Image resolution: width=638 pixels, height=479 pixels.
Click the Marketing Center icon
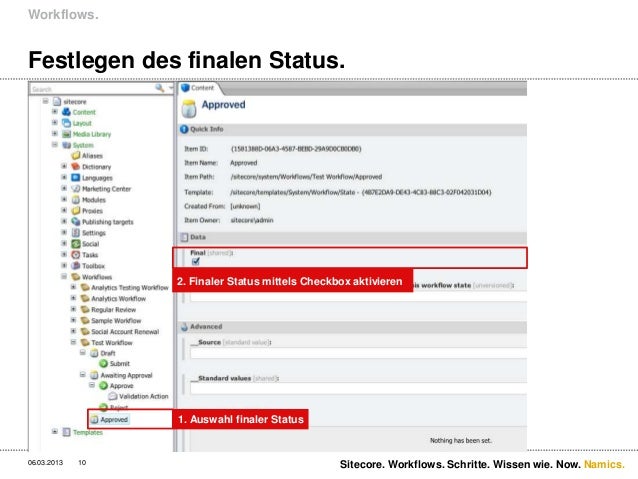point(76,188)
